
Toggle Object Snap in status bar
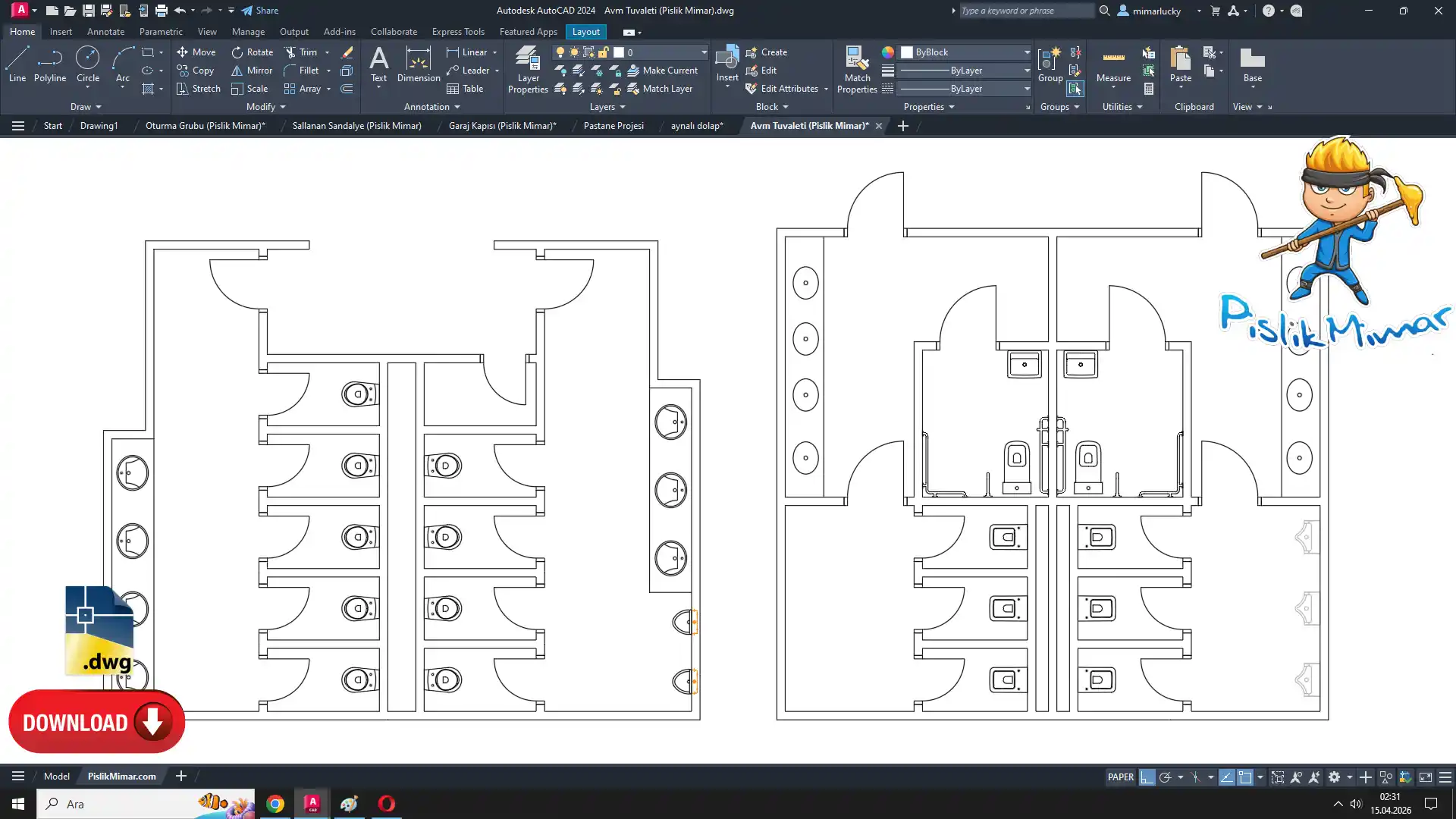click(1245, 777)
